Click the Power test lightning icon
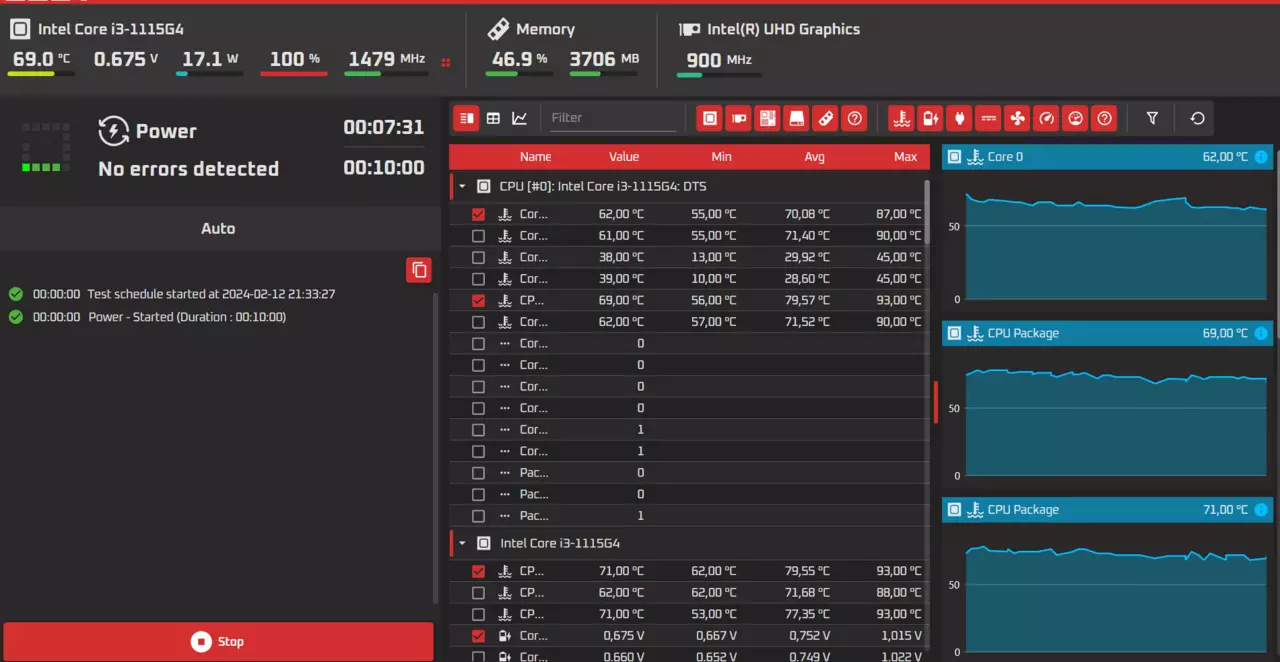The height and width of the screenshot is (662, 1280). pyautogui.click(x=114, y=131)
